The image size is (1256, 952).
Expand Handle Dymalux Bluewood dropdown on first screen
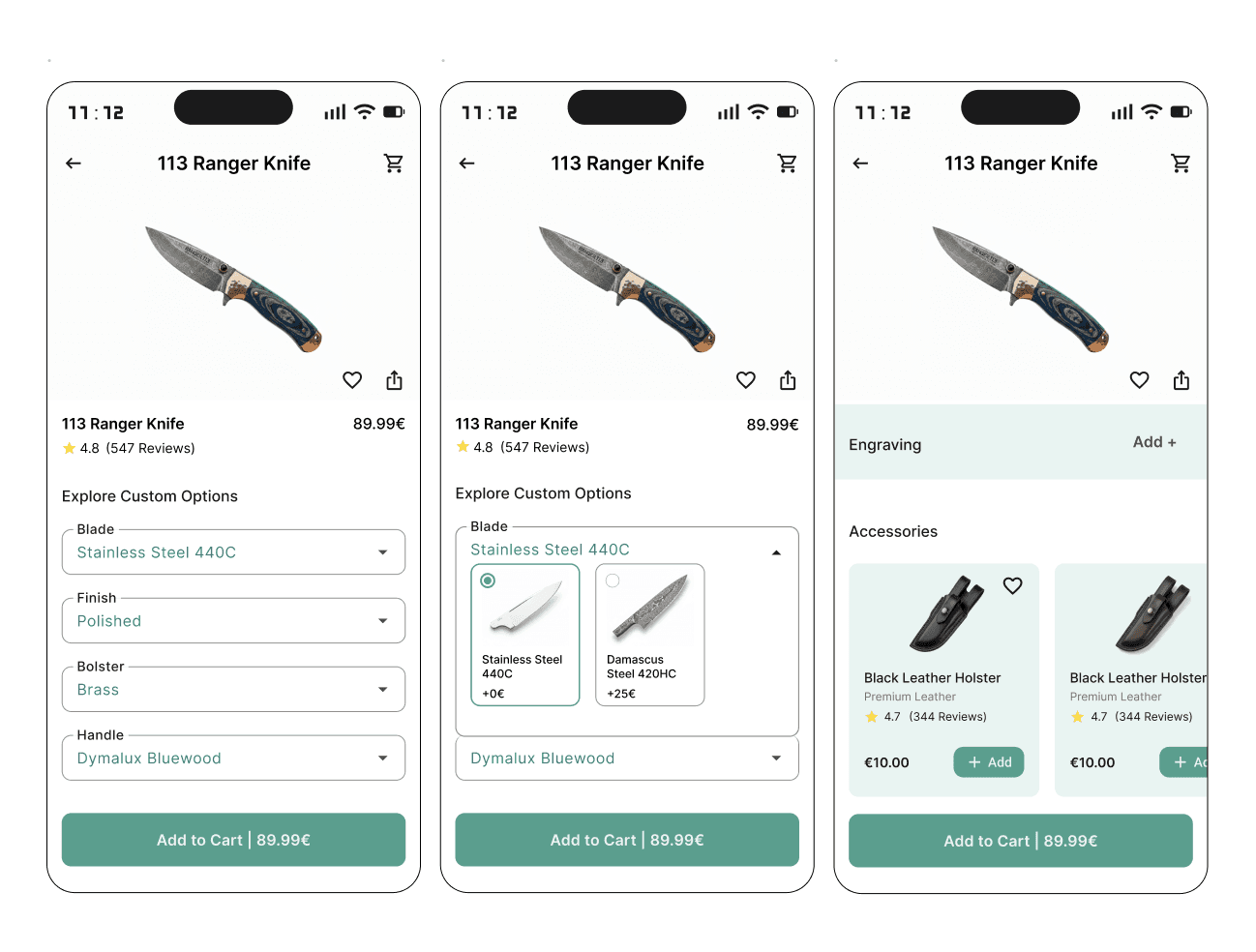click(233, 759)
